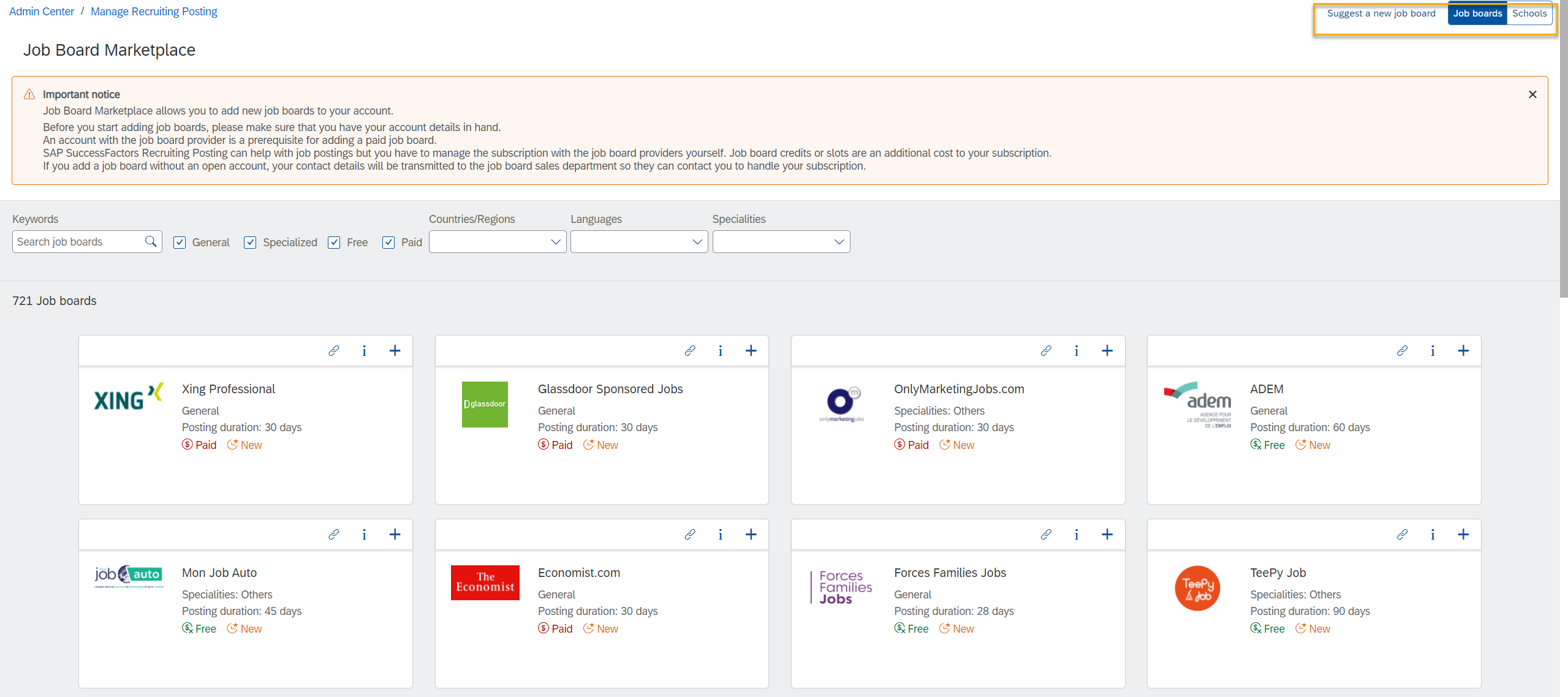Uncheck the General filter checkbox

180,243
